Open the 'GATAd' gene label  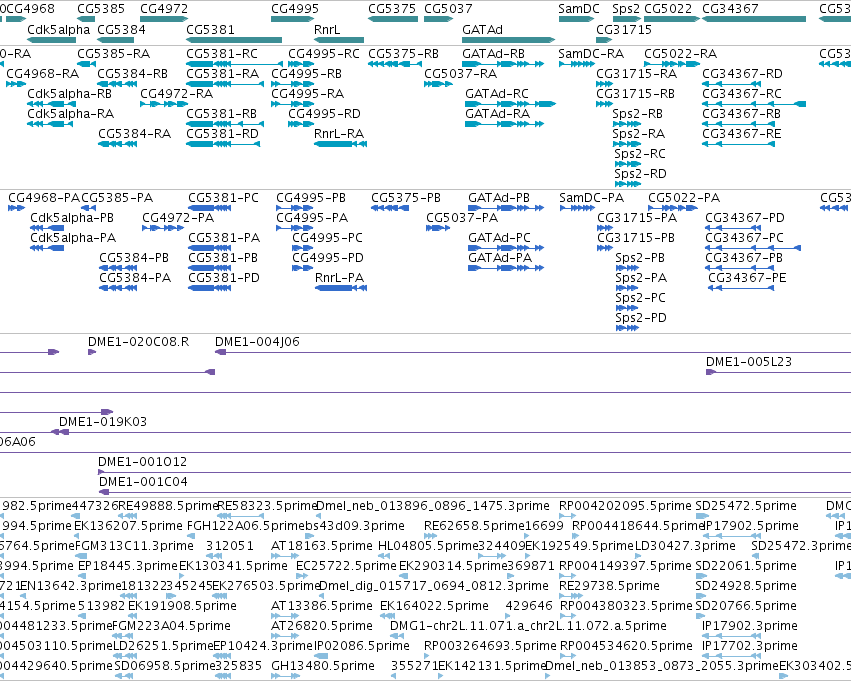click(x=482, y=30)
